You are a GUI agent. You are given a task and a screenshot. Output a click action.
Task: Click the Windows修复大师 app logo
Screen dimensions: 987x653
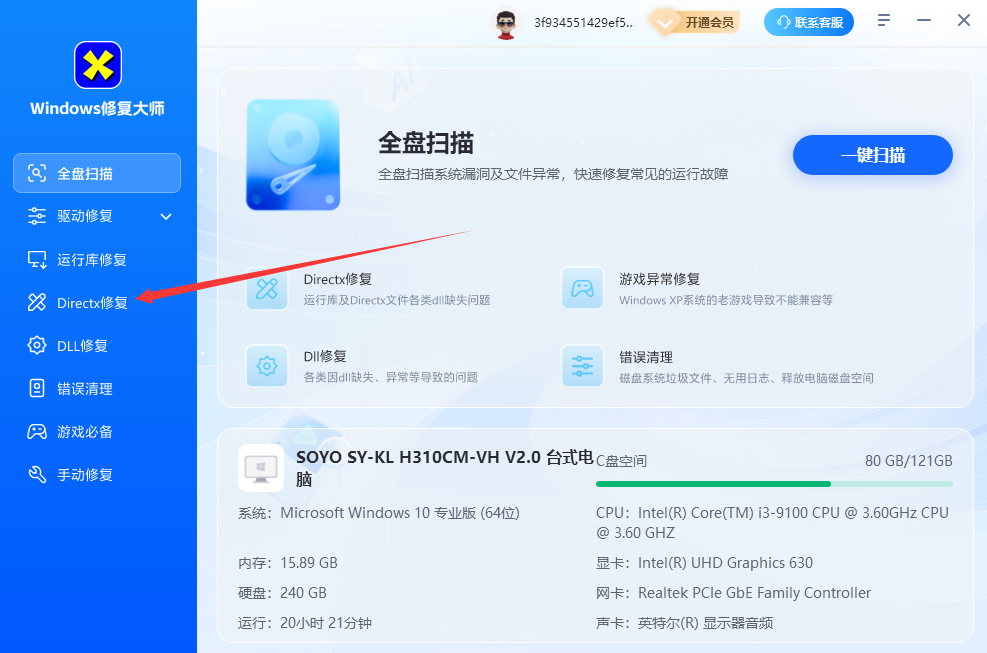tap(98, 65)
